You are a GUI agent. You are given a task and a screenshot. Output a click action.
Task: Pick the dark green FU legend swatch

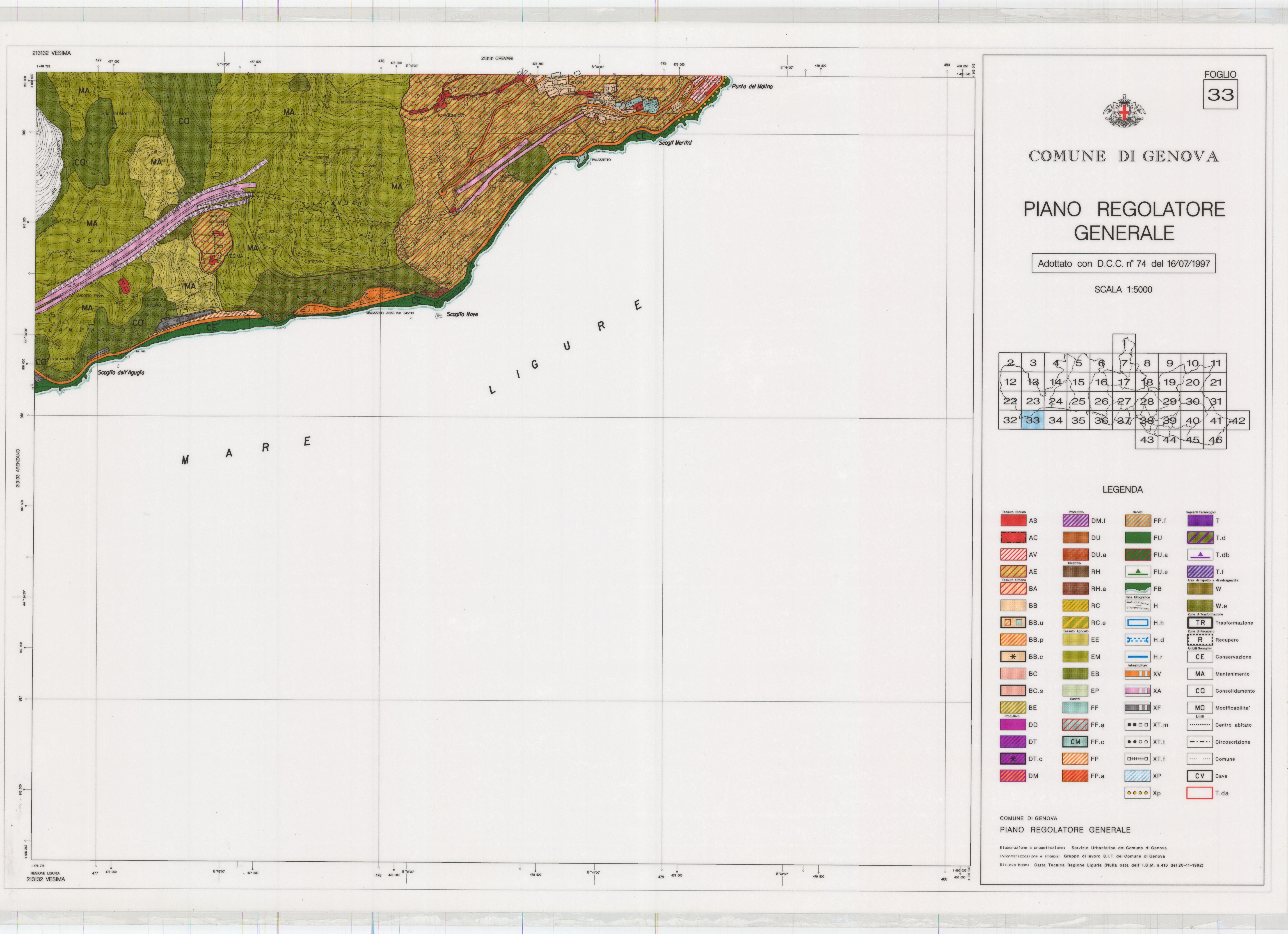[x=1138, y=538]
